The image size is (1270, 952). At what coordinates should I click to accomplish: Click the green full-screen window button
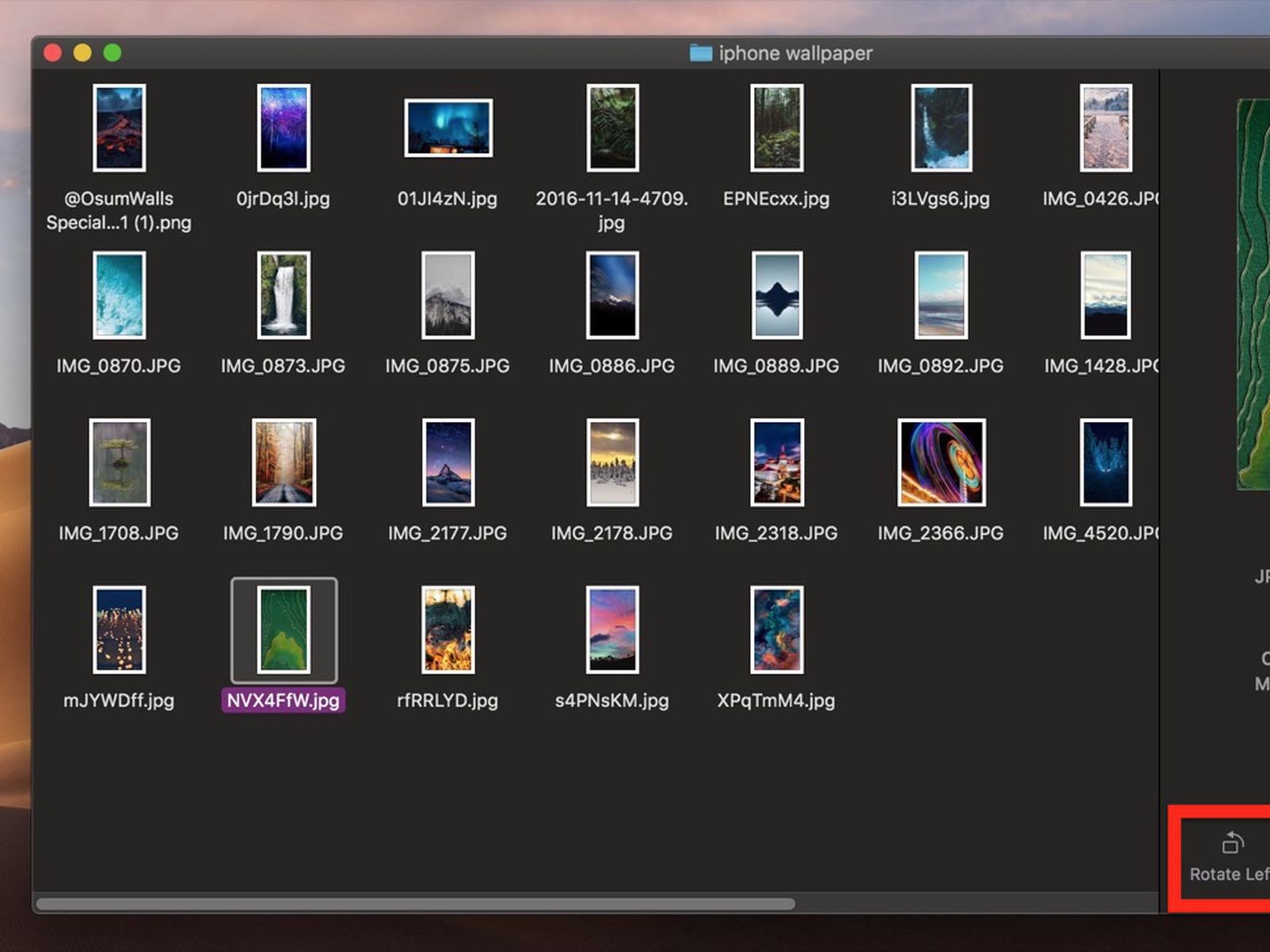tap(113, 53)
